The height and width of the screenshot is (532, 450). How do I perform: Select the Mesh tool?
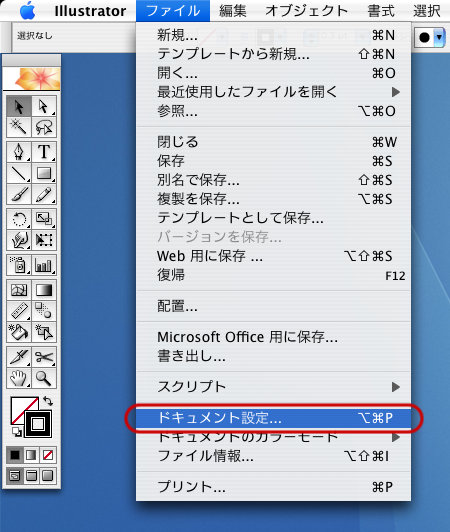pos(19,290)
